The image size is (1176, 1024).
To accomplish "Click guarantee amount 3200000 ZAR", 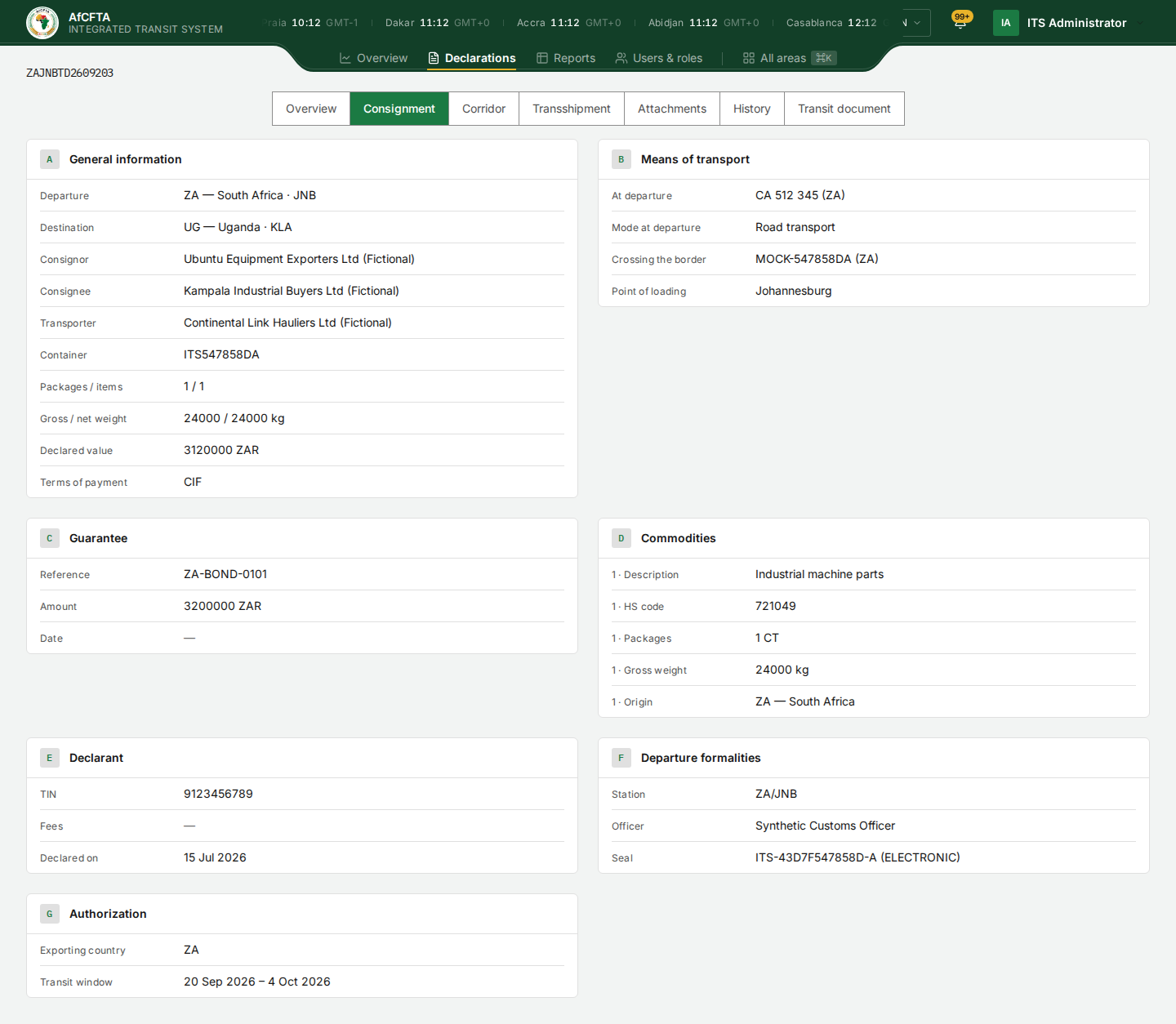I will click(223, 606).
